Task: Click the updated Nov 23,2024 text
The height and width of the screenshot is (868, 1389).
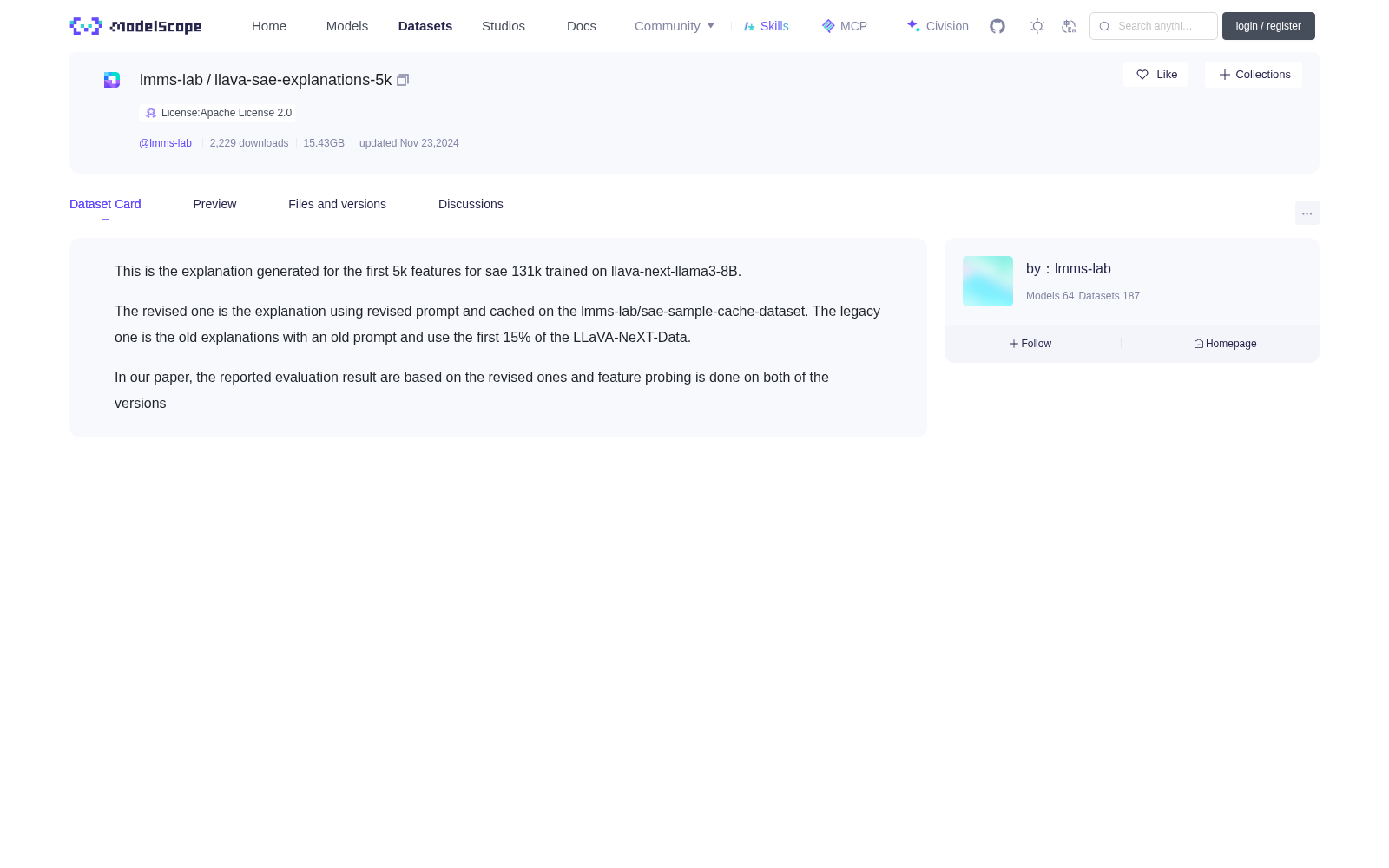Action: pos(409,143)
